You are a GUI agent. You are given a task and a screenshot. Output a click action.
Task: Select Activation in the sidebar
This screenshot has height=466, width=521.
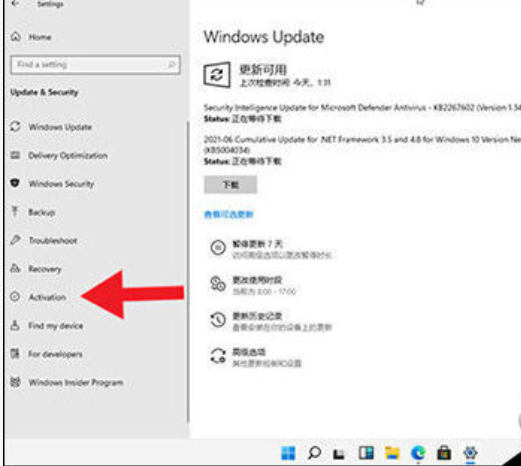tap(38, 297)
